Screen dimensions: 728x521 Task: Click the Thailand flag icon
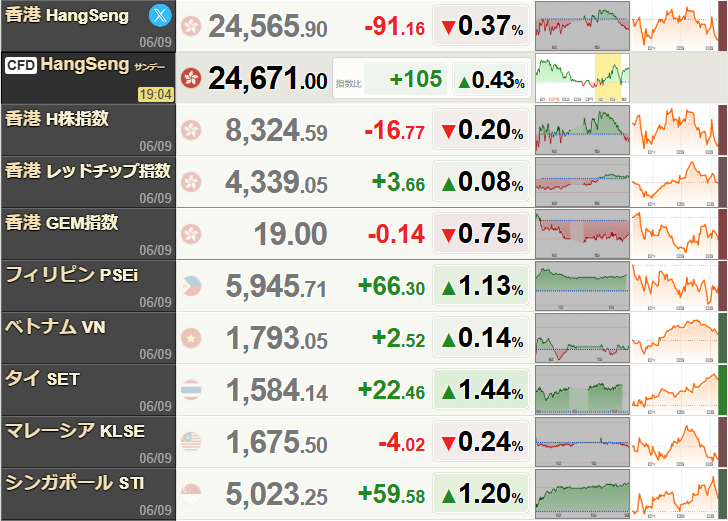(x=191, y=390)
